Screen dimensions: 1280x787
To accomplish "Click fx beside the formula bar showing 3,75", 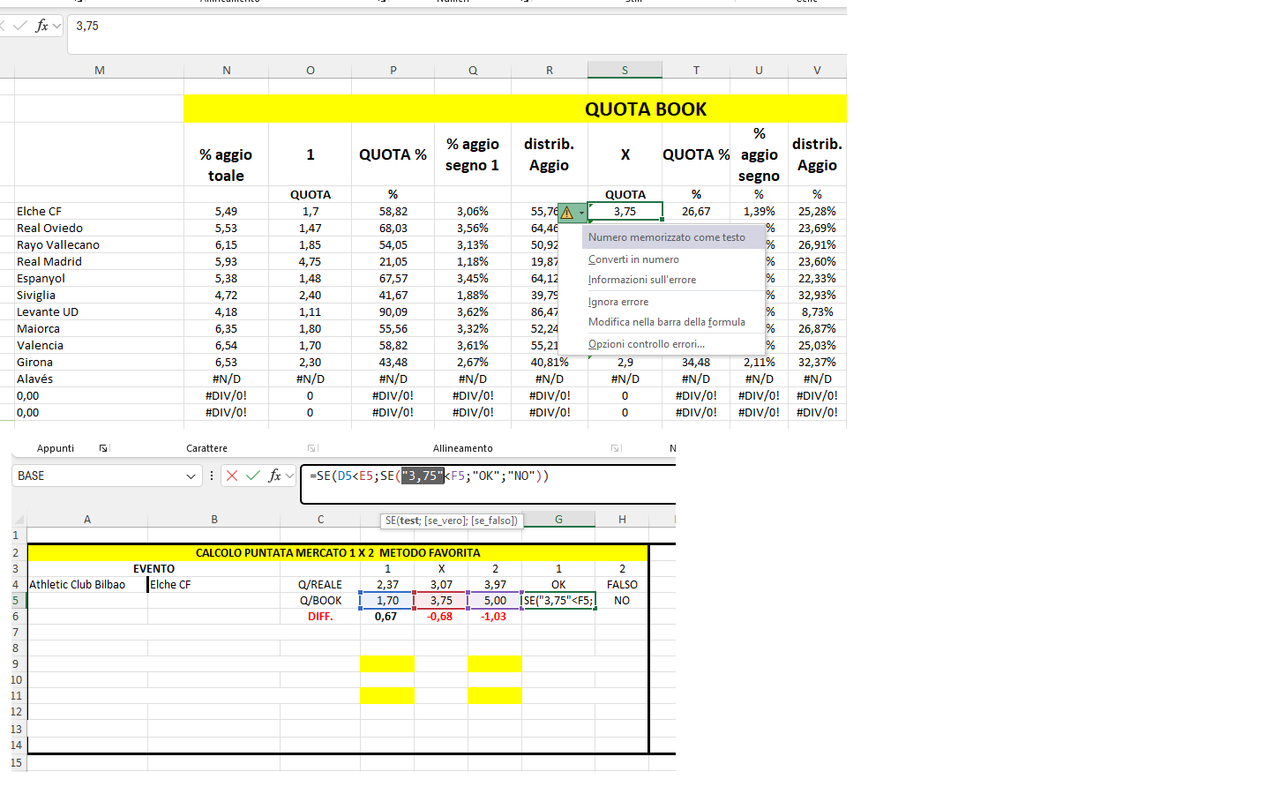I will pos(41,26).
